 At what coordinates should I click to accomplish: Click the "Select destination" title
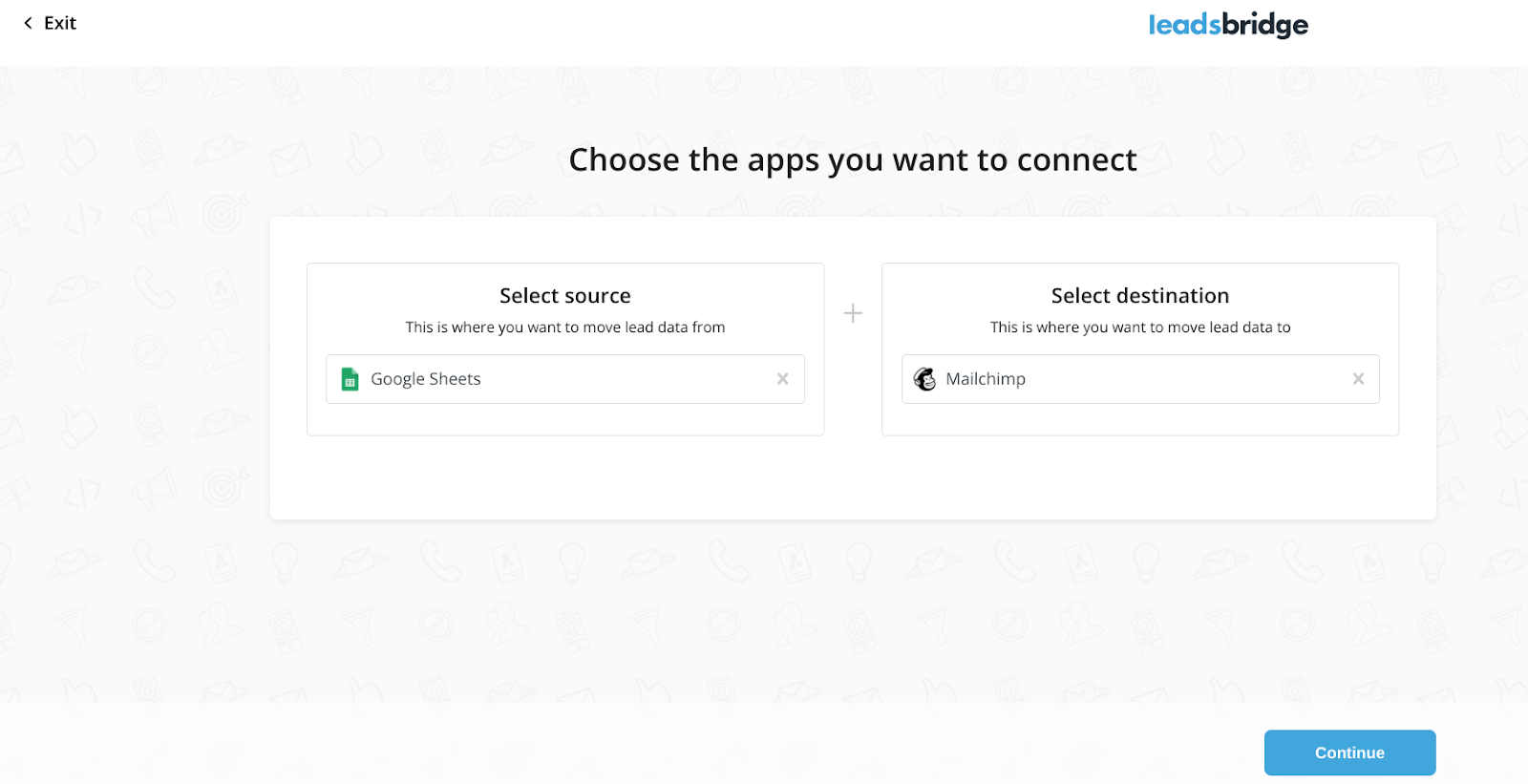[1139, 296]
